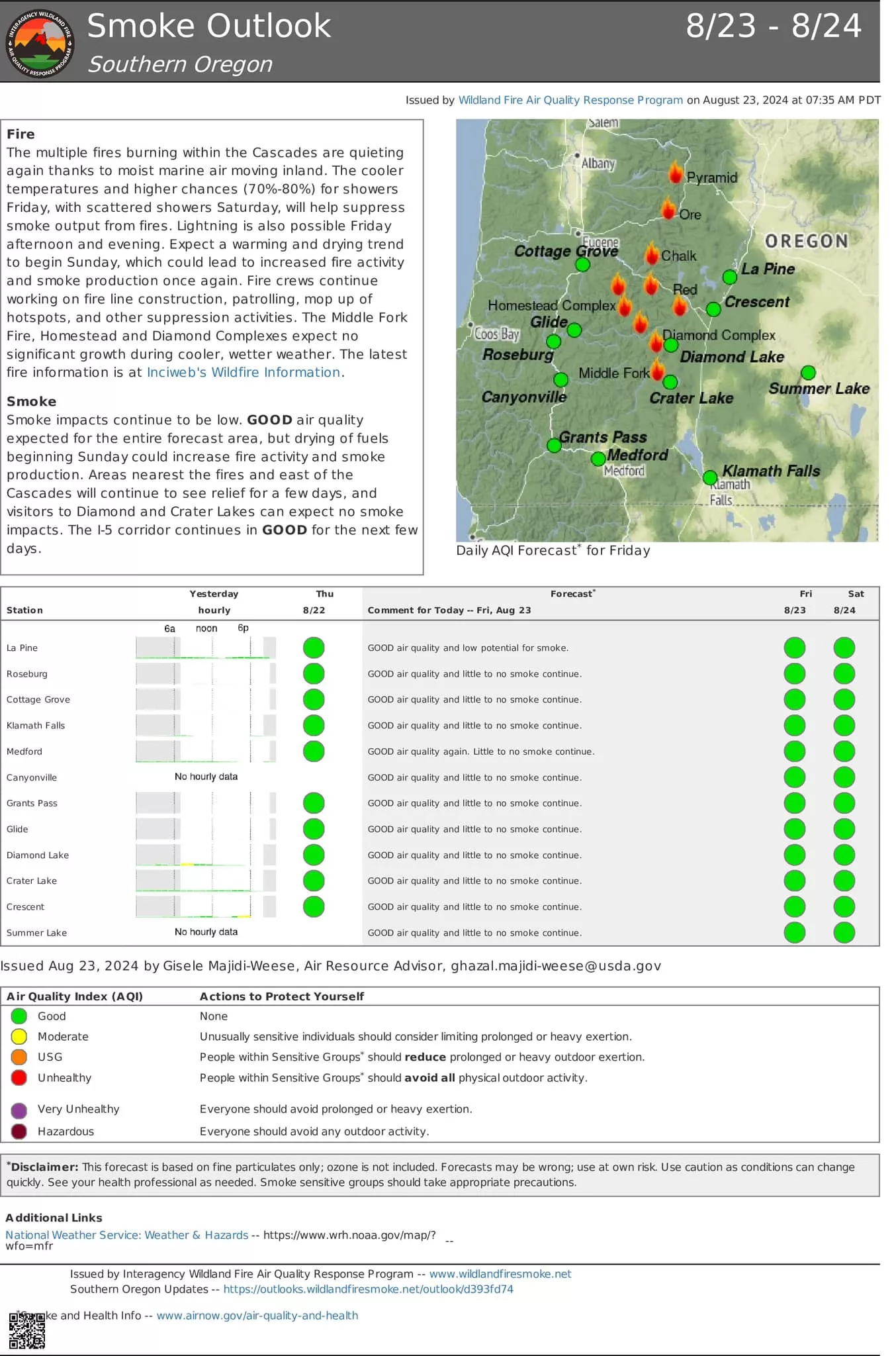Viewport: 896px width, 1356px height.
Task: Click the Disclaimer text box
Action: click(440, 1175)
